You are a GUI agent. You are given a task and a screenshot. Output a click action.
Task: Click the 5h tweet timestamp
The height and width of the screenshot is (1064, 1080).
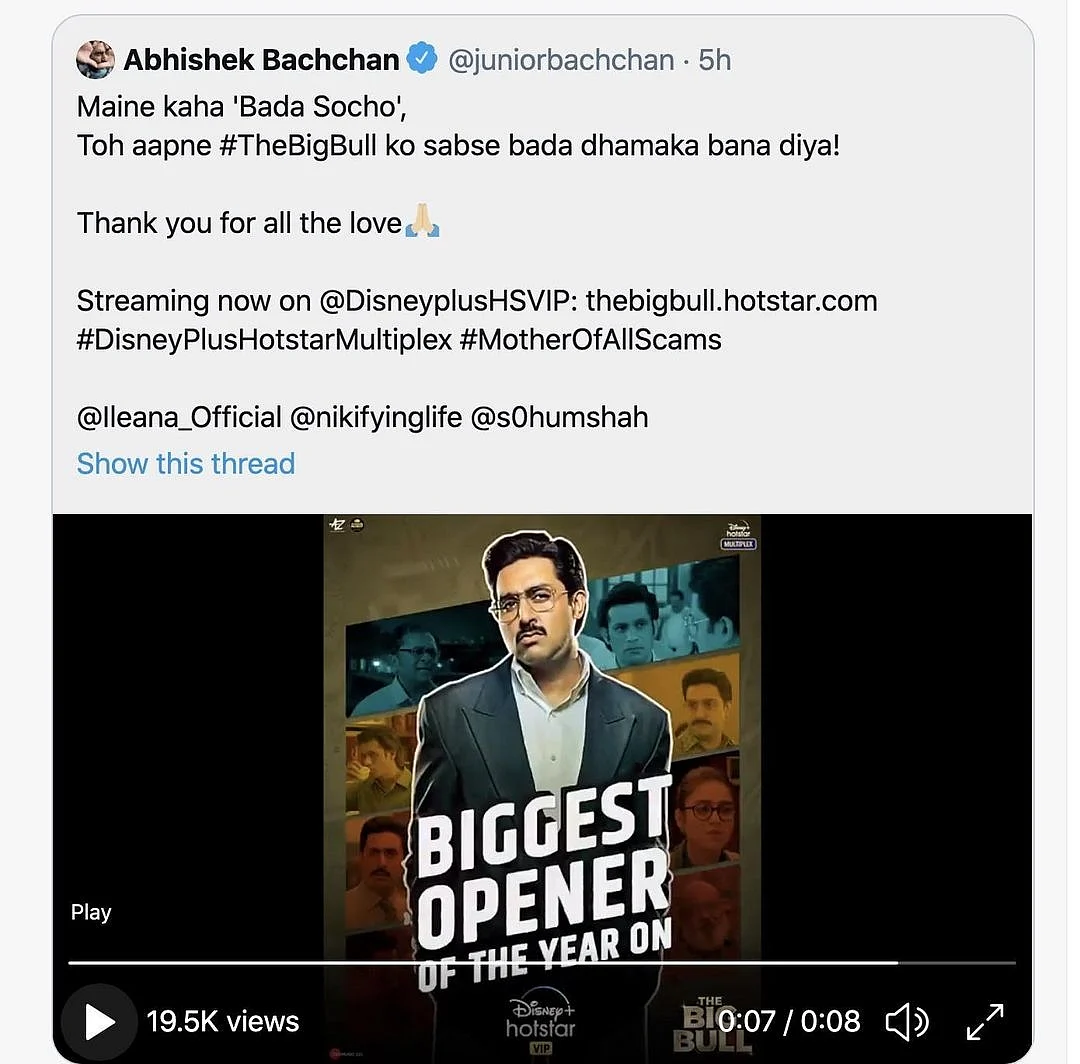pos(714,61)
